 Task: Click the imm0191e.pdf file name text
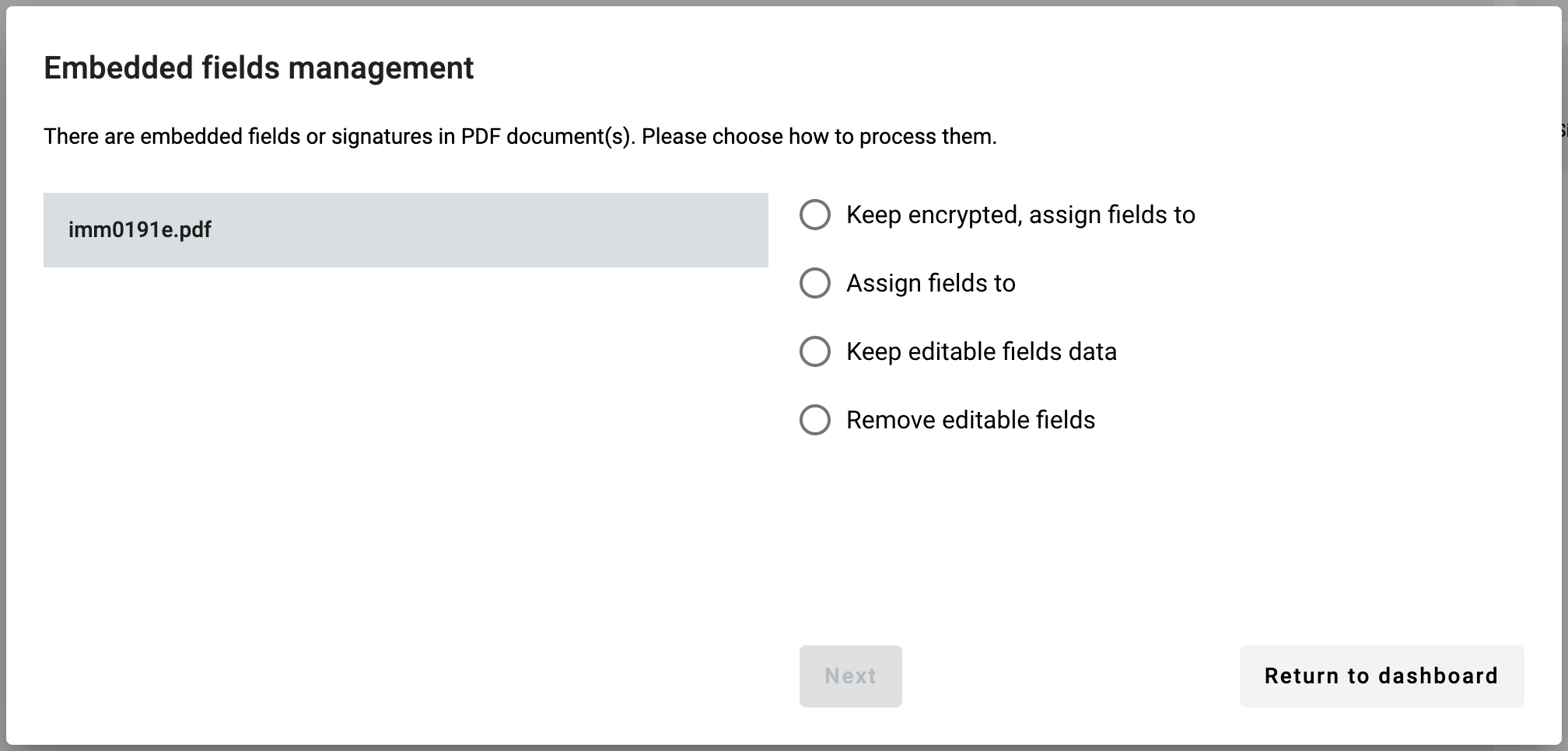(140, 230)
